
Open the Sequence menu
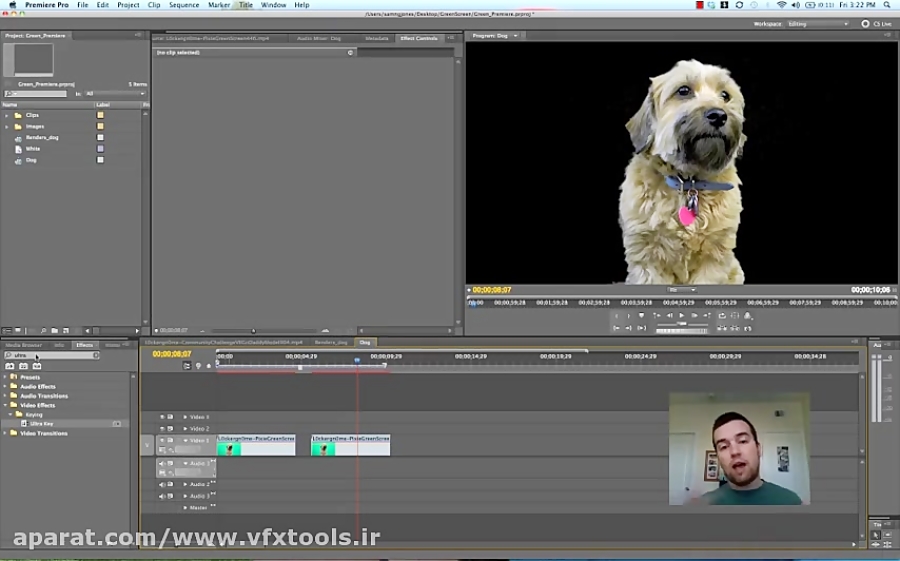(x=184, y=5)
